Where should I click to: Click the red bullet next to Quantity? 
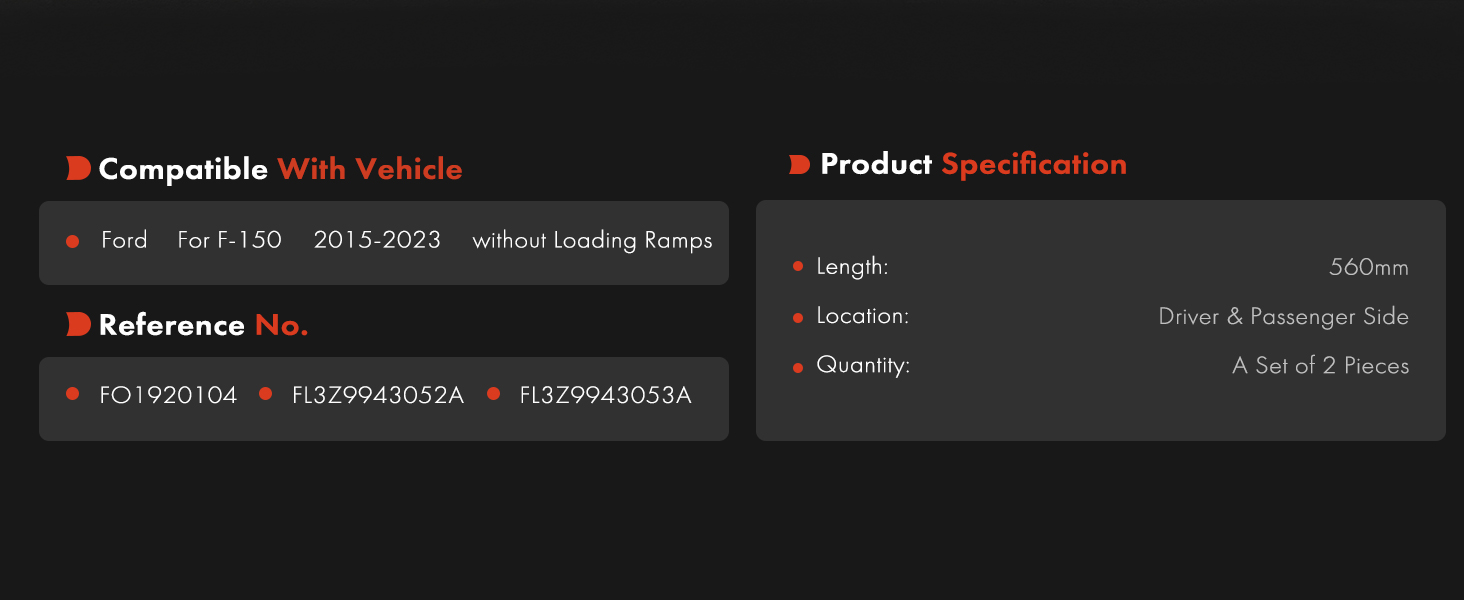[798, 367]
